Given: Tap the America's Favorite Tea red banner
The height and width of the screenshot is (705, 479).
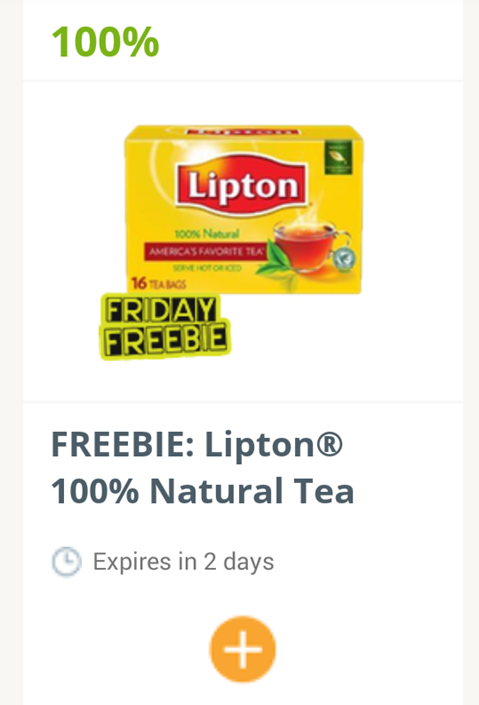Looking at the screenshot, I should point(205,252).
